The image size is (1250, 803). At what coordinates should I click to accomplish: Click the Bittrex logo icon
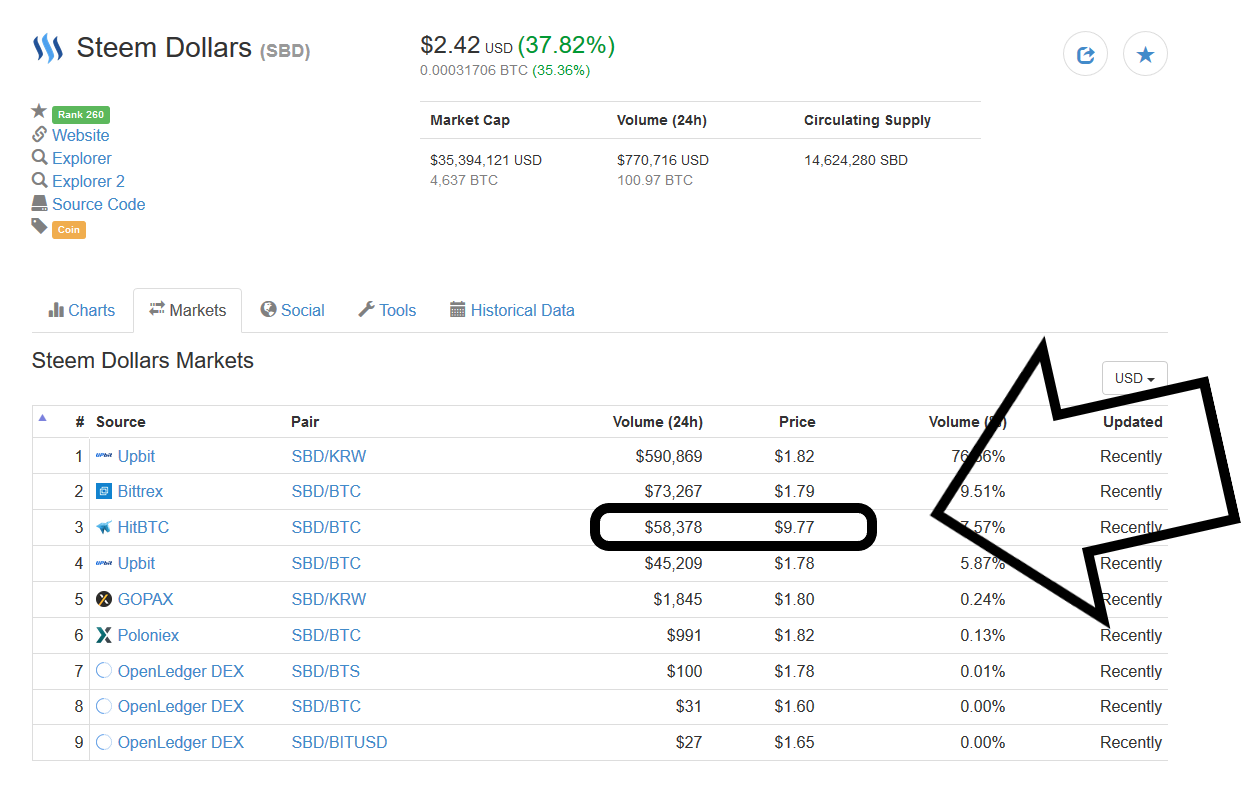click(104, 491)
